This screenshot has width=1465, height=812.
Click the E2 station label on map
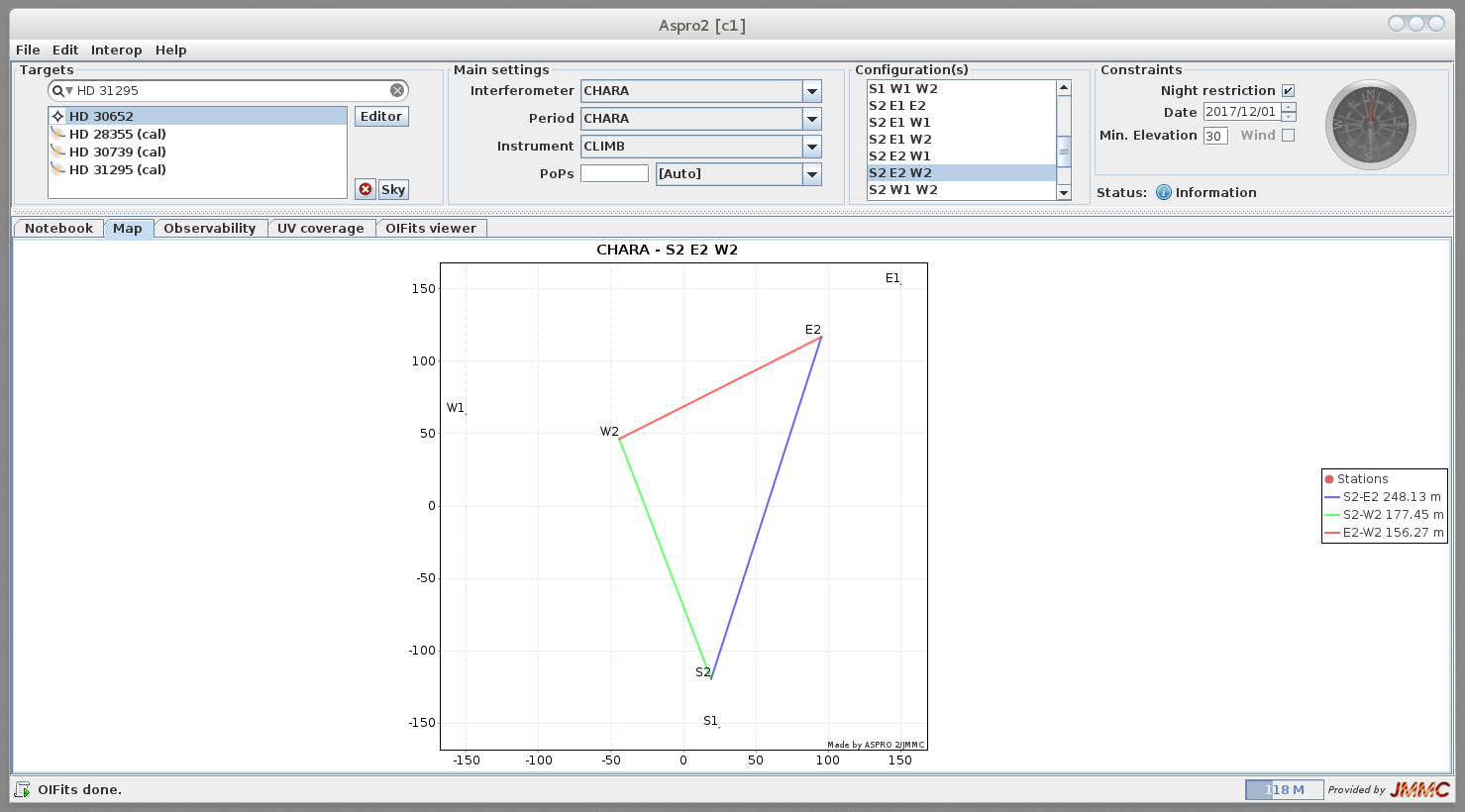812,330
